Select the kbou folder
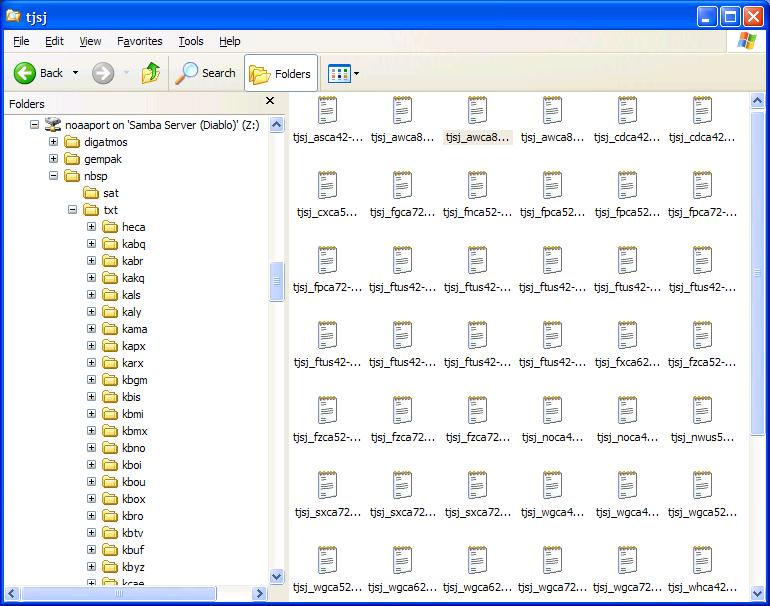The height and width of the screenshot is (606, 770). tap(124, 482)
